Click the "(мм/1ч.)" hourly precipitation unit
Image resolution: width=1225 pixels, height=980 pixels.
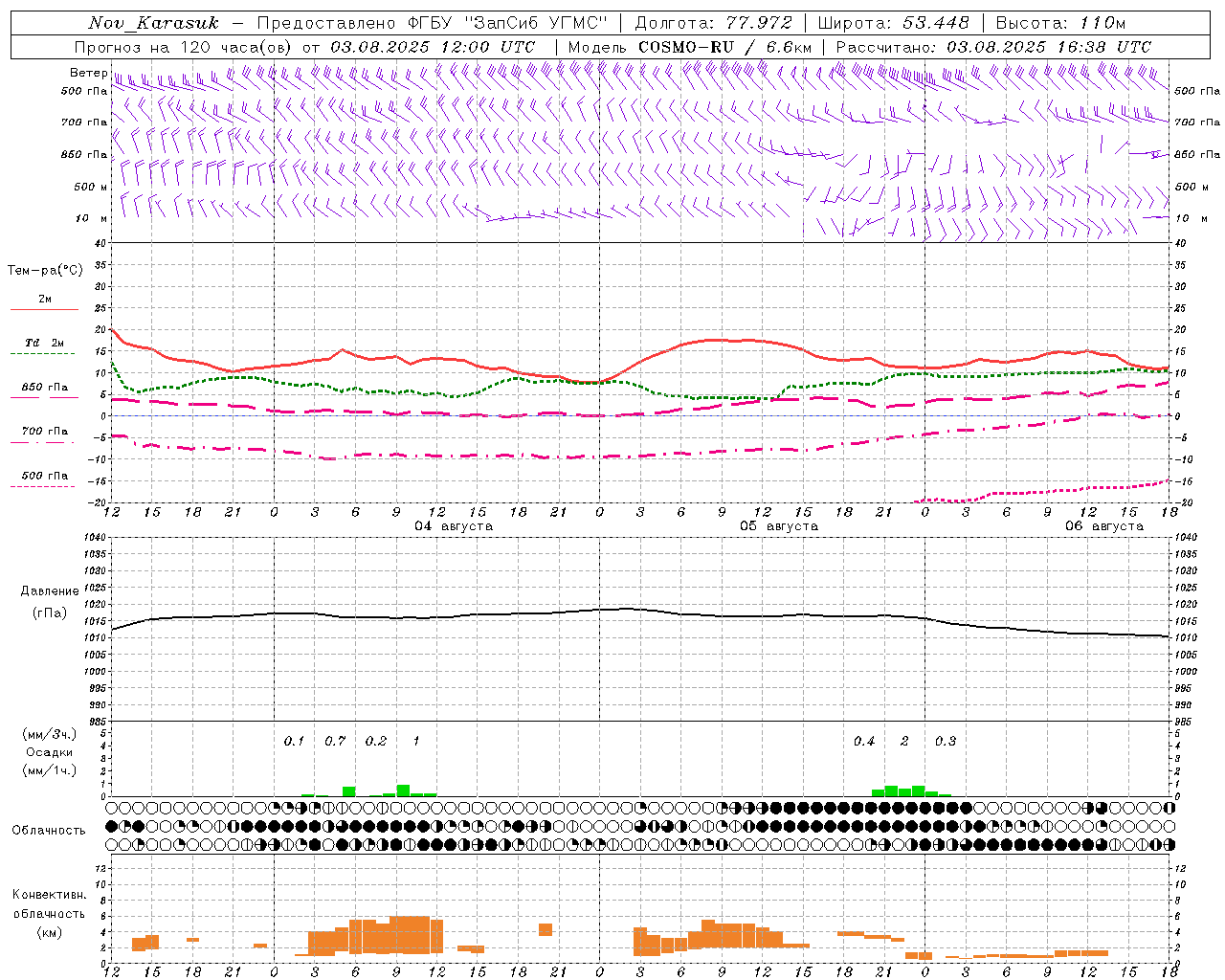50,770
